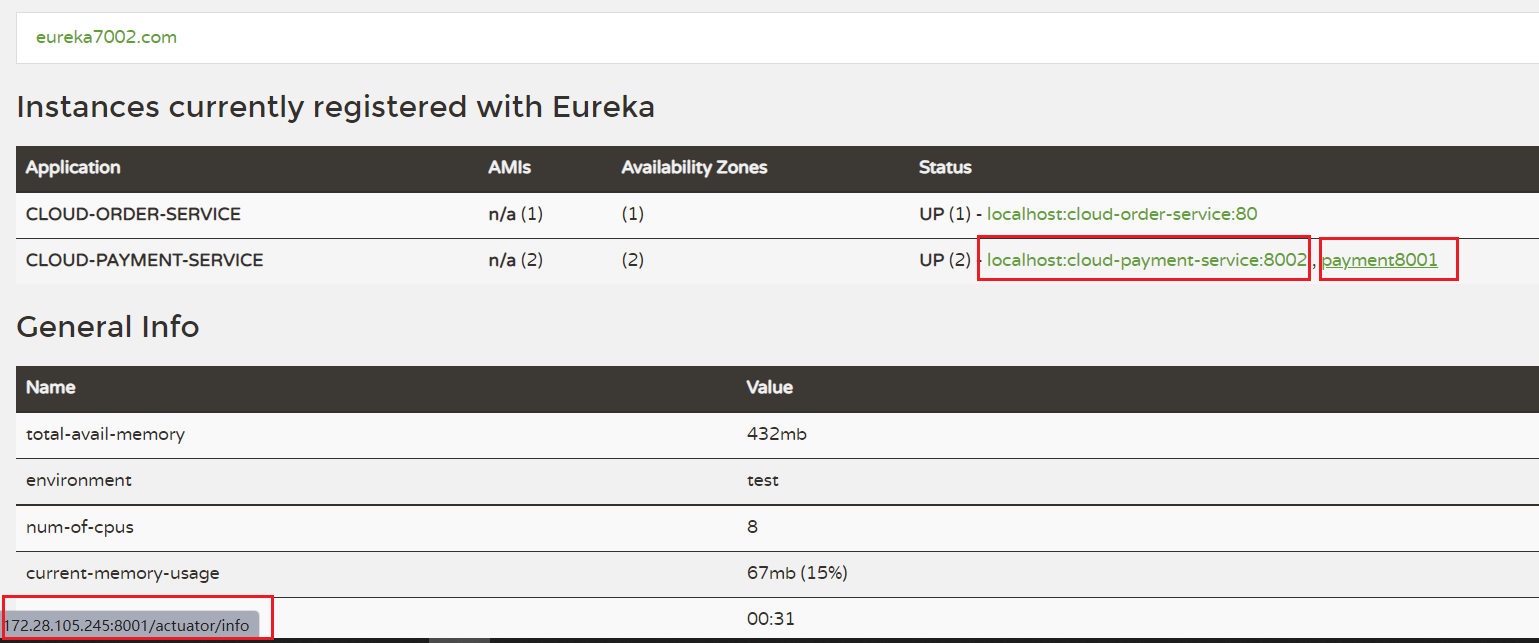Open localhost:cloud-payment-service:8002 instance link
The width and height of the screenshot is (1539, 643).
click(x=1147, y=260)
